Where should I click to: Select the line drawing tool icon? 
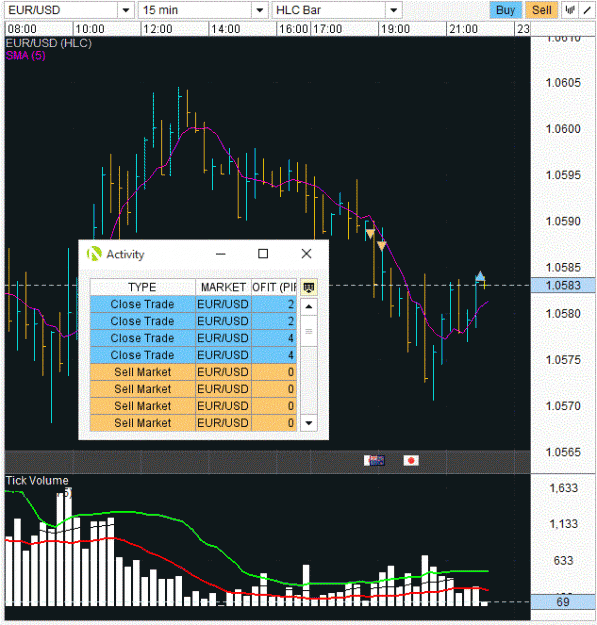587,10
